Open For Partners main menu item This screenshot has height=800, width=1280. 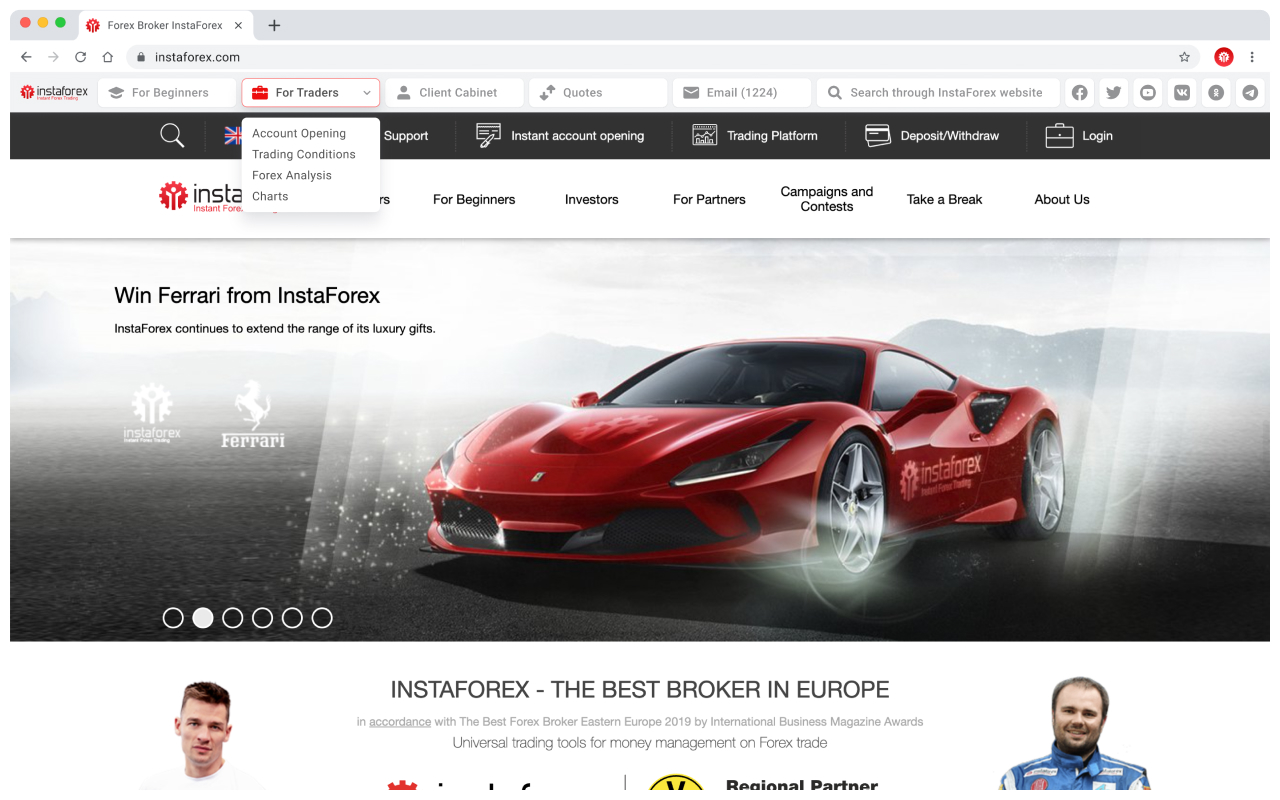[709, 199]
